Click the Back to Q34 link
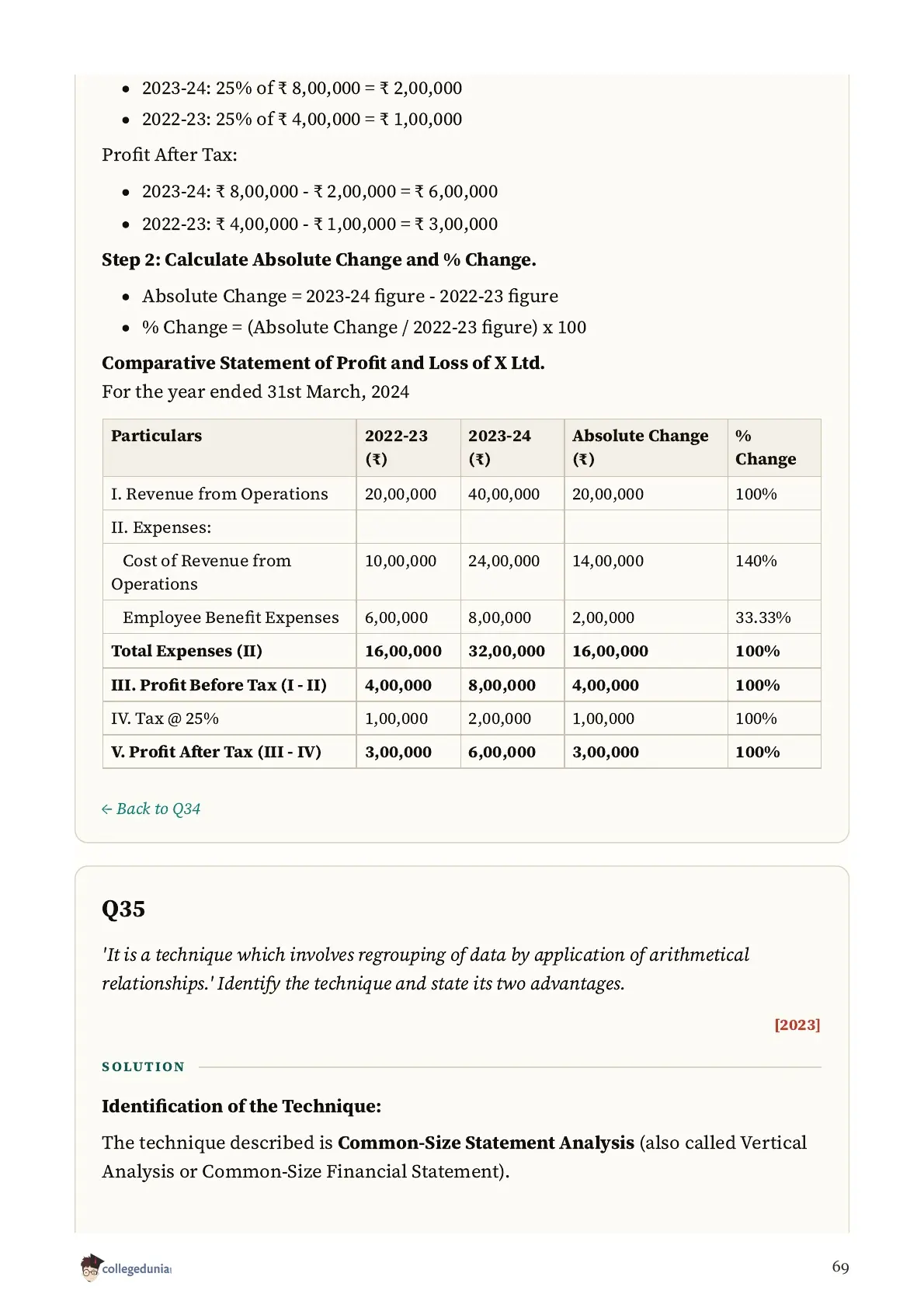The image size is (924, 1308). pyautogui.click(x=151, y=809)
